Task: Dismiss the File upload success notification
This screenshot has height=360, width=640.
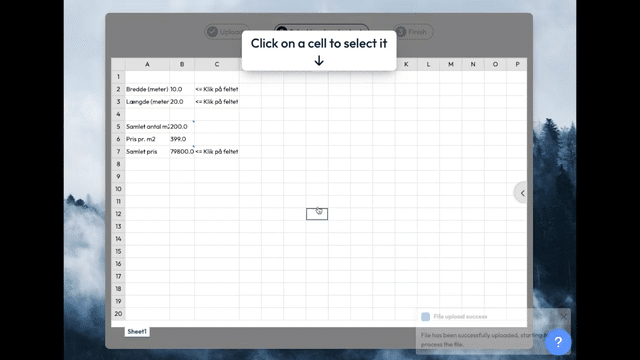Action: click(x=563, y=316)
